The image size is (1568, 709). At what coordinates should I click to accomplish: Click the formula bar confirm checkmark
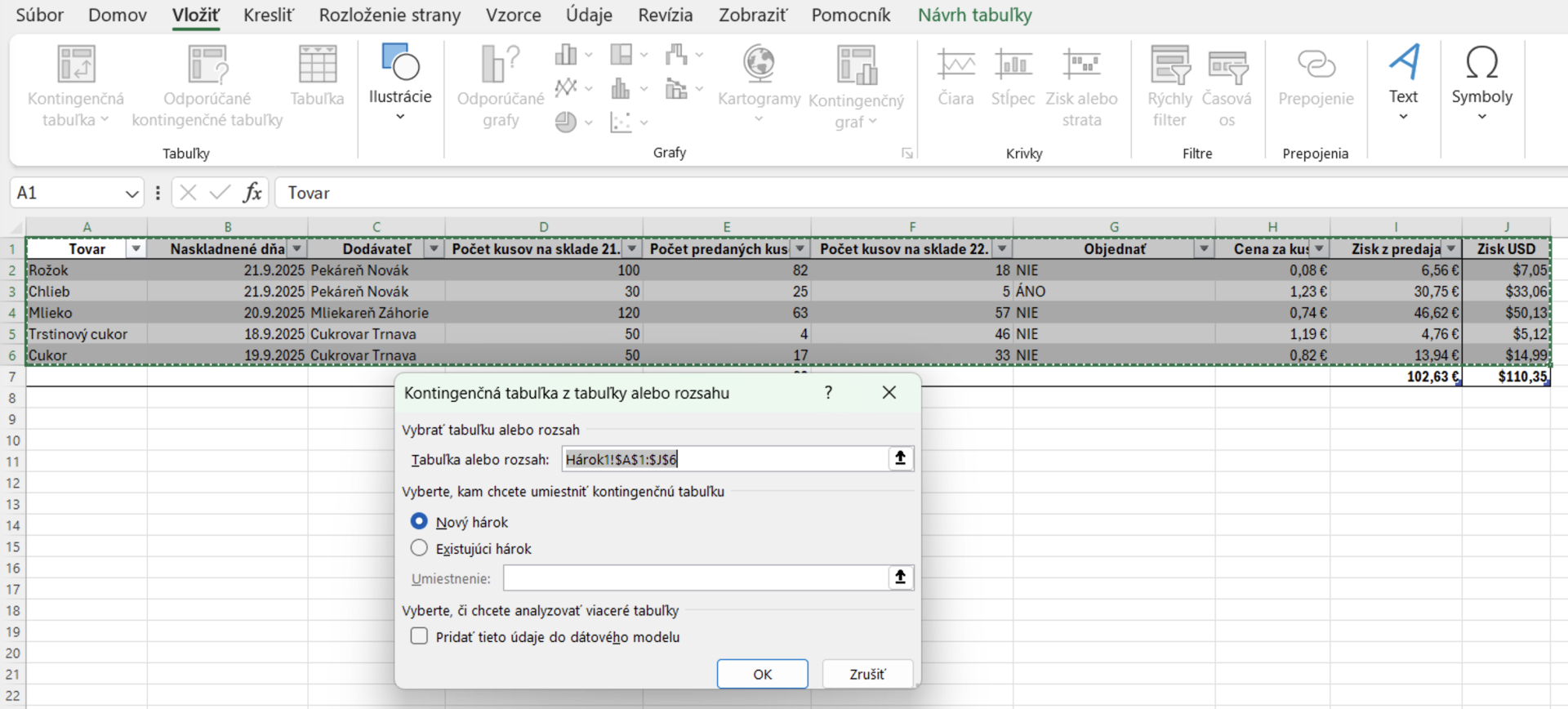click(220, 193)
